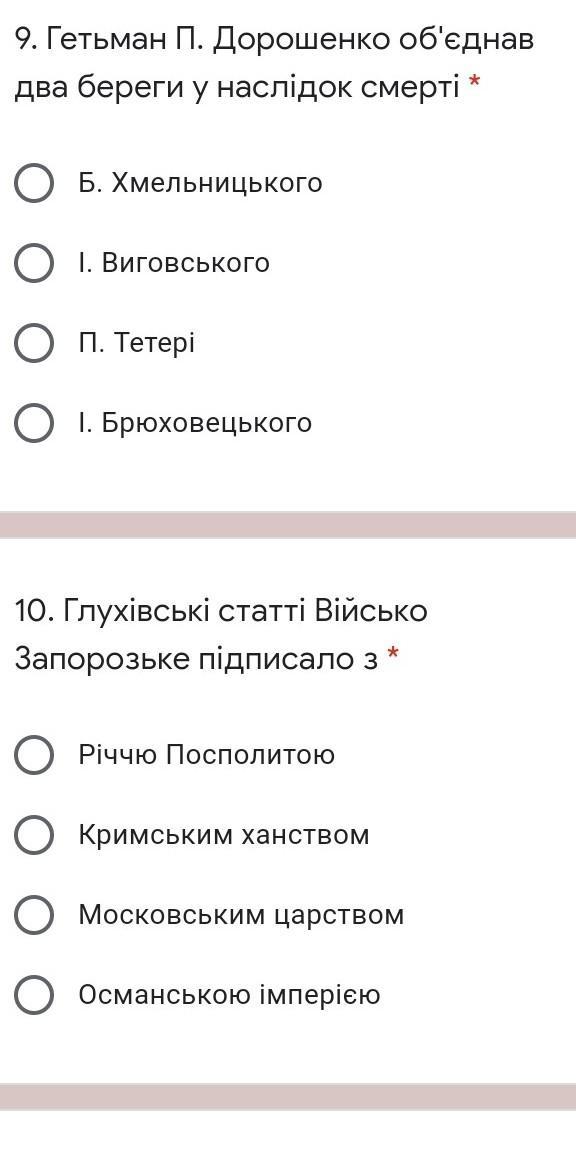Screen dimensions: 576x1154
Task: Select the radio circle beside Б. Хмельницького
Action: [x=34, y=183]
